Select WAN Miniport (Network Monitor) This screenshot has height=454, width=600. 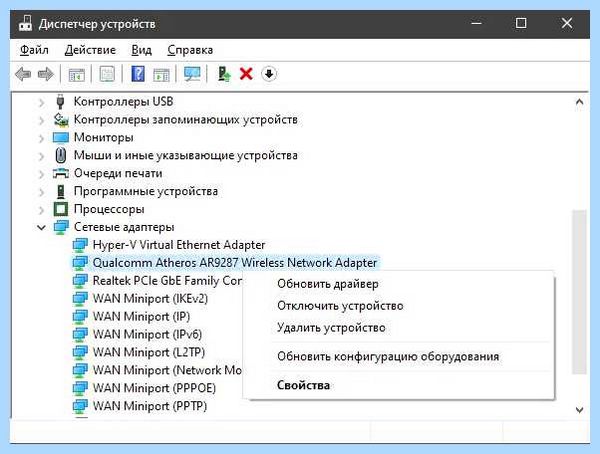(167, 370)
